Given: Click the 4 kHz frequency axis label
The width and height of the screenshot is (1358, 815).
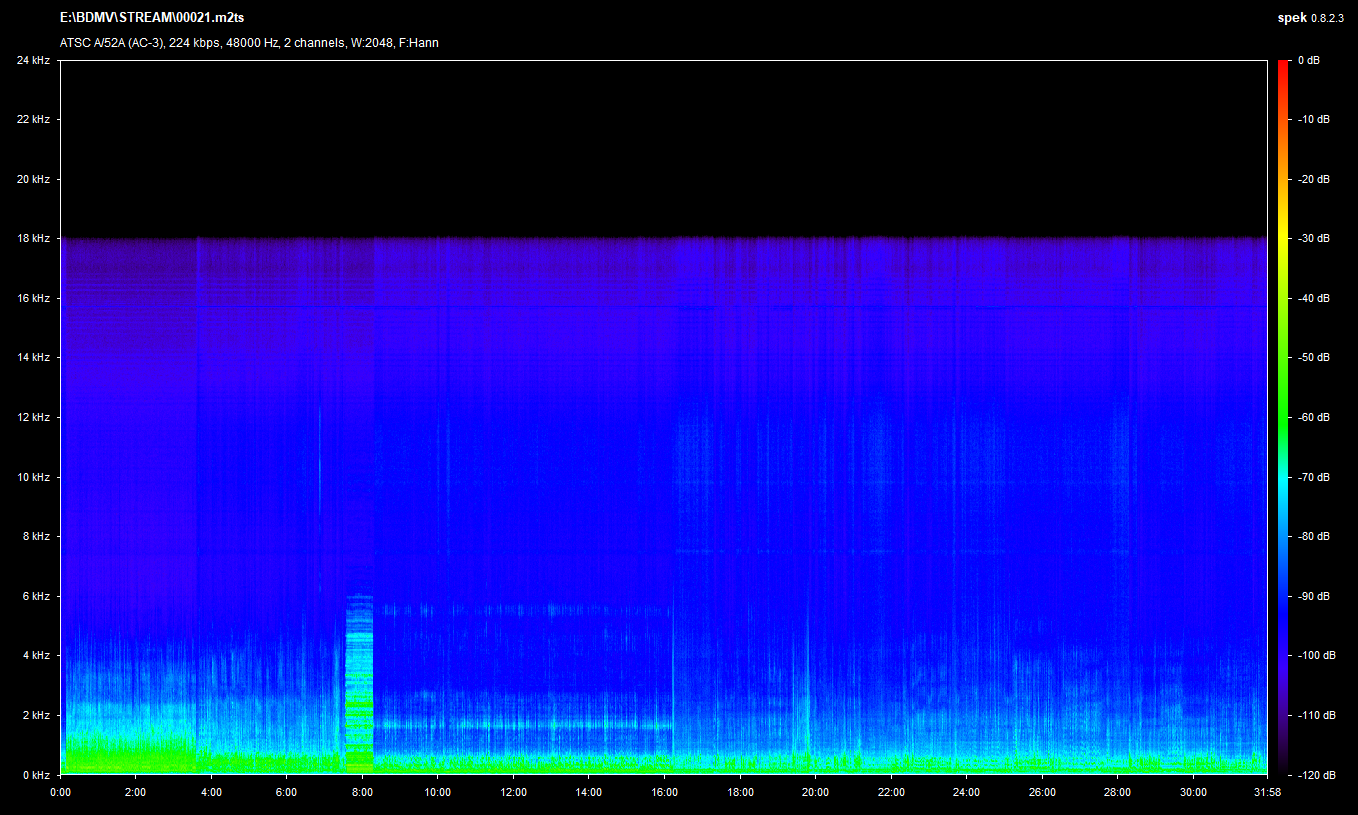Looking at the screenshot, I should (x=37, y=655).
